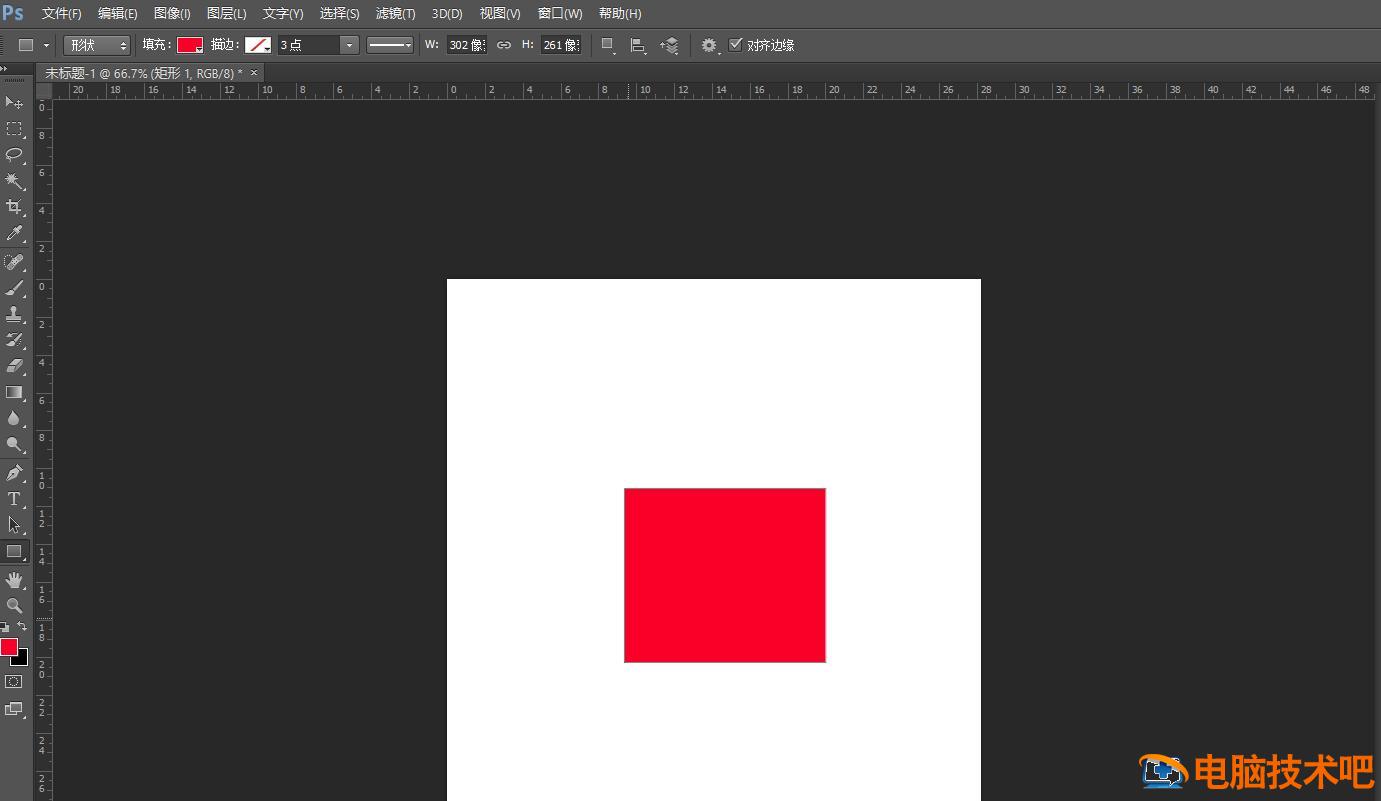Select the Eyedropper tool
This screenshot has width=1381, height=801.
(14, 234)
